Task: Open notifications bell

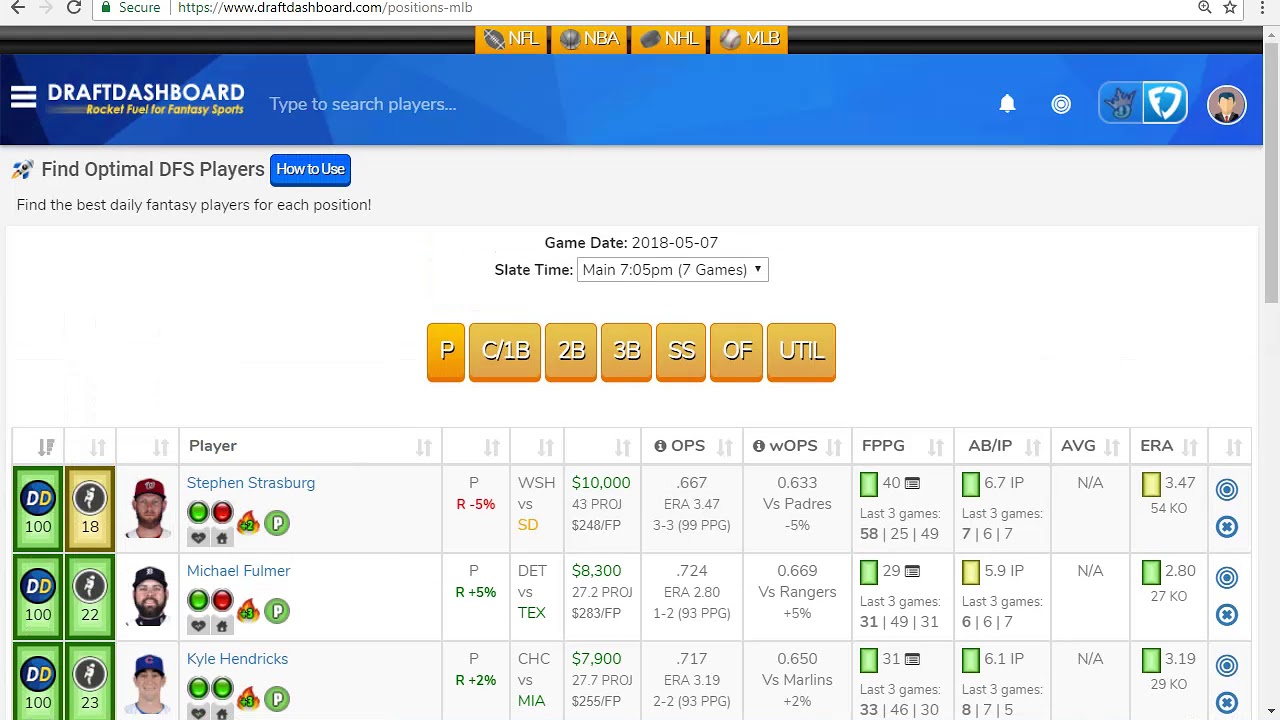Action: pyautogui.click(x=1007, y=103)
